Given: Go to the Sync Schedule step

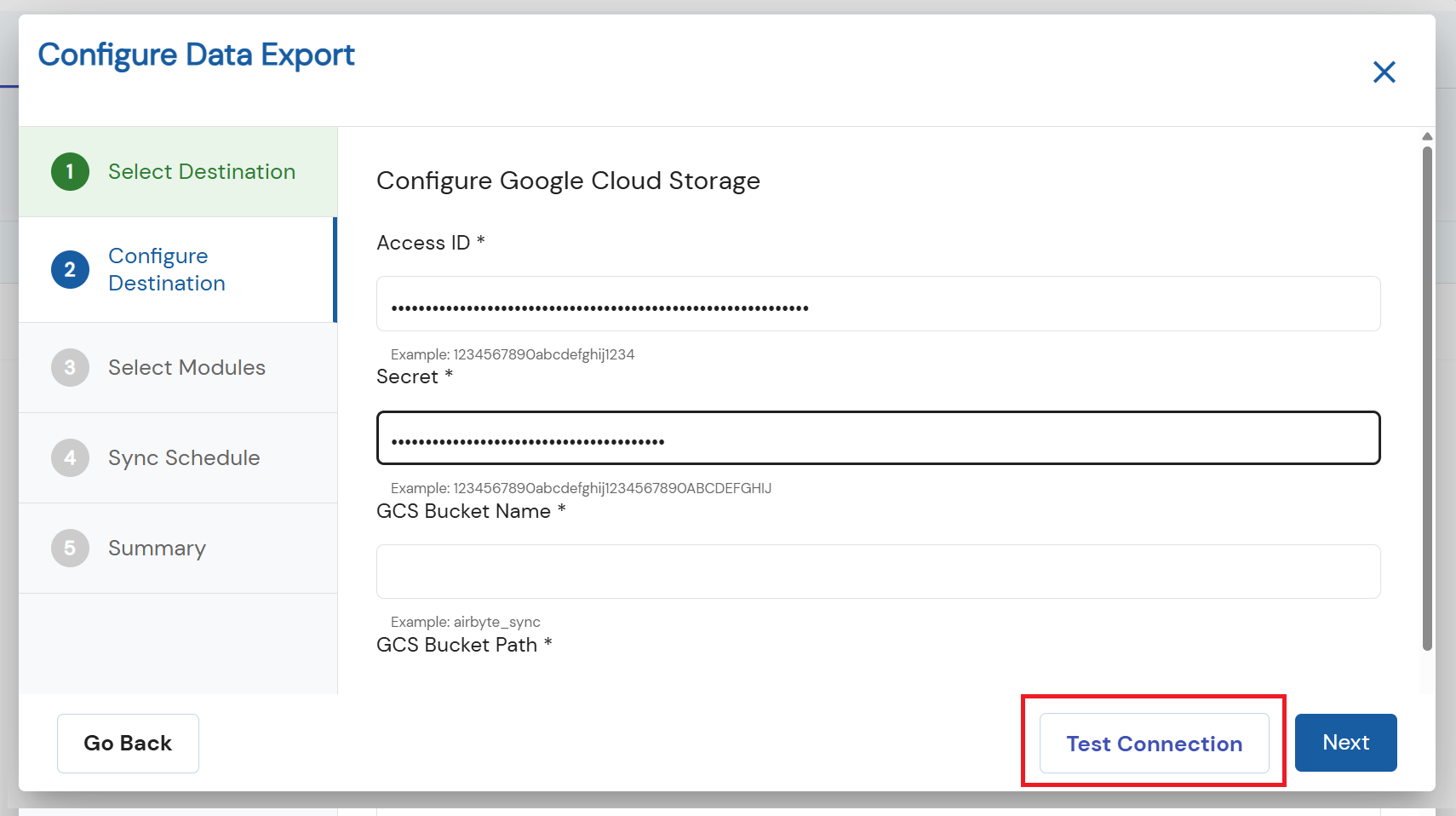Looking at the screenshot, I should point(178,458).
